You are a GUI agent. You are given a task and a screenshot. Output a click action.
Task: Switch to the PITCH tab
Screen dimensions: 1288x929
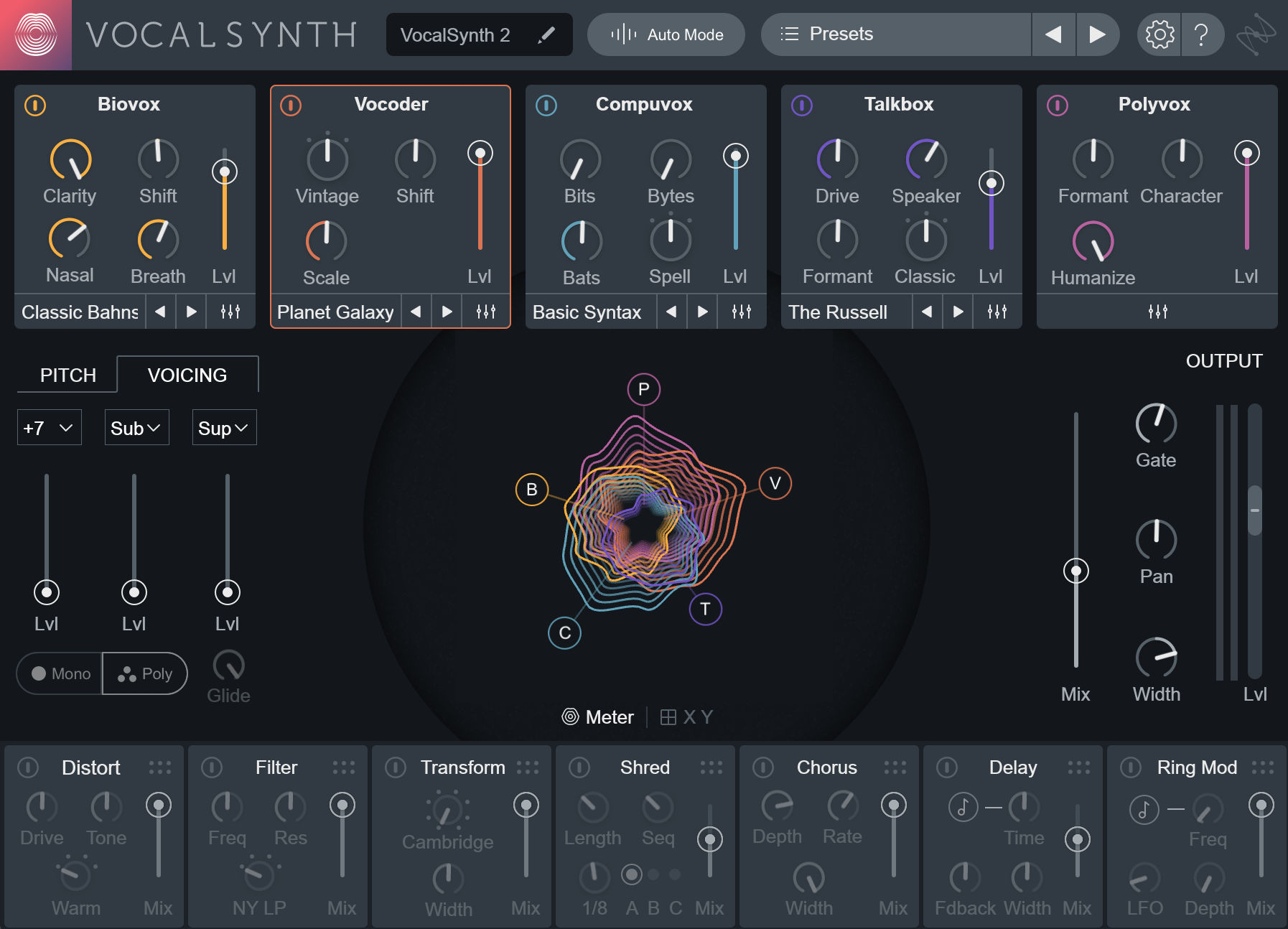point(67,375)
